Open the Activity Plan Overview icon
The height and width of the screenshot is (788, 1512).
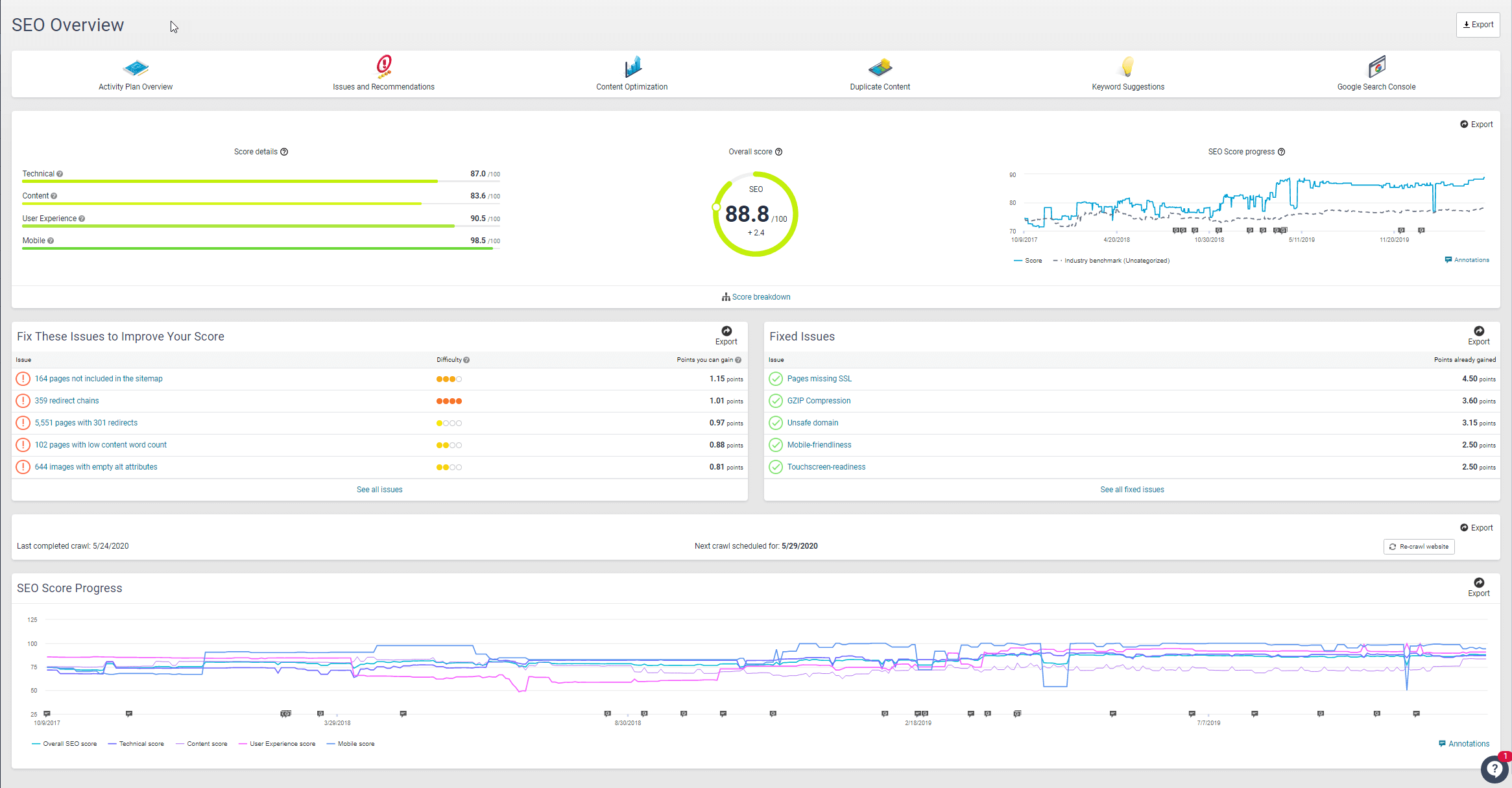[136, 67]
